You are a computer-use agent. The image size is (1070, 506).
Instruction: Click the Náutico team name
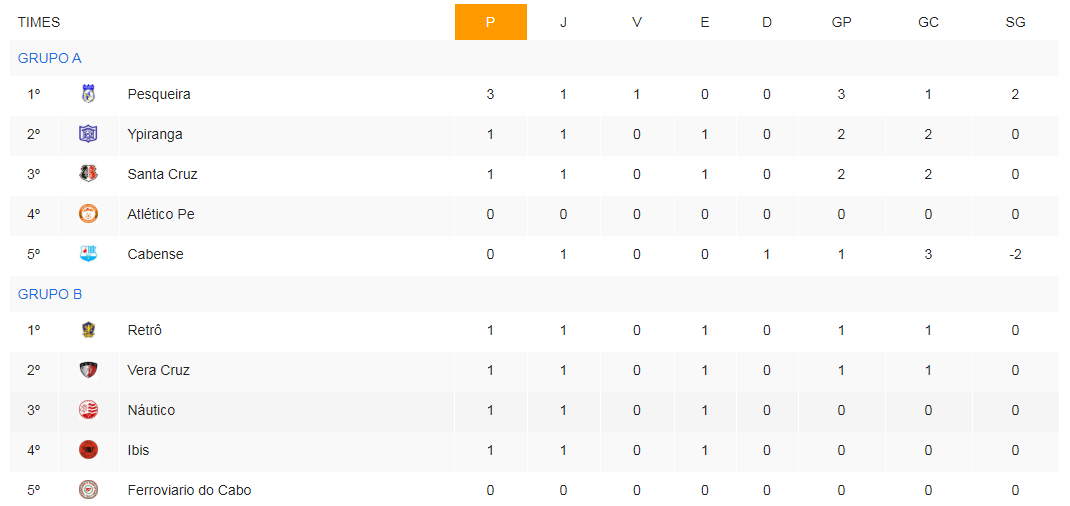point(151,410)
